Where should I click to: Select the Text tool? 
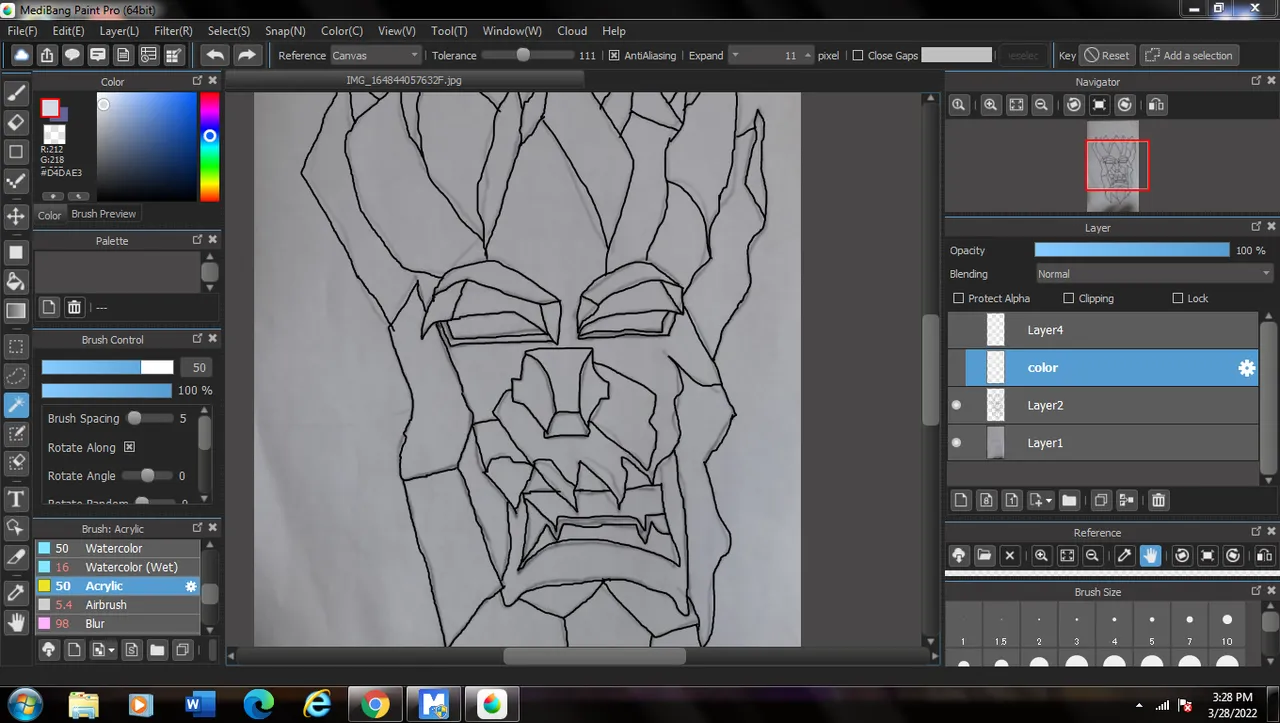point(16,498)
